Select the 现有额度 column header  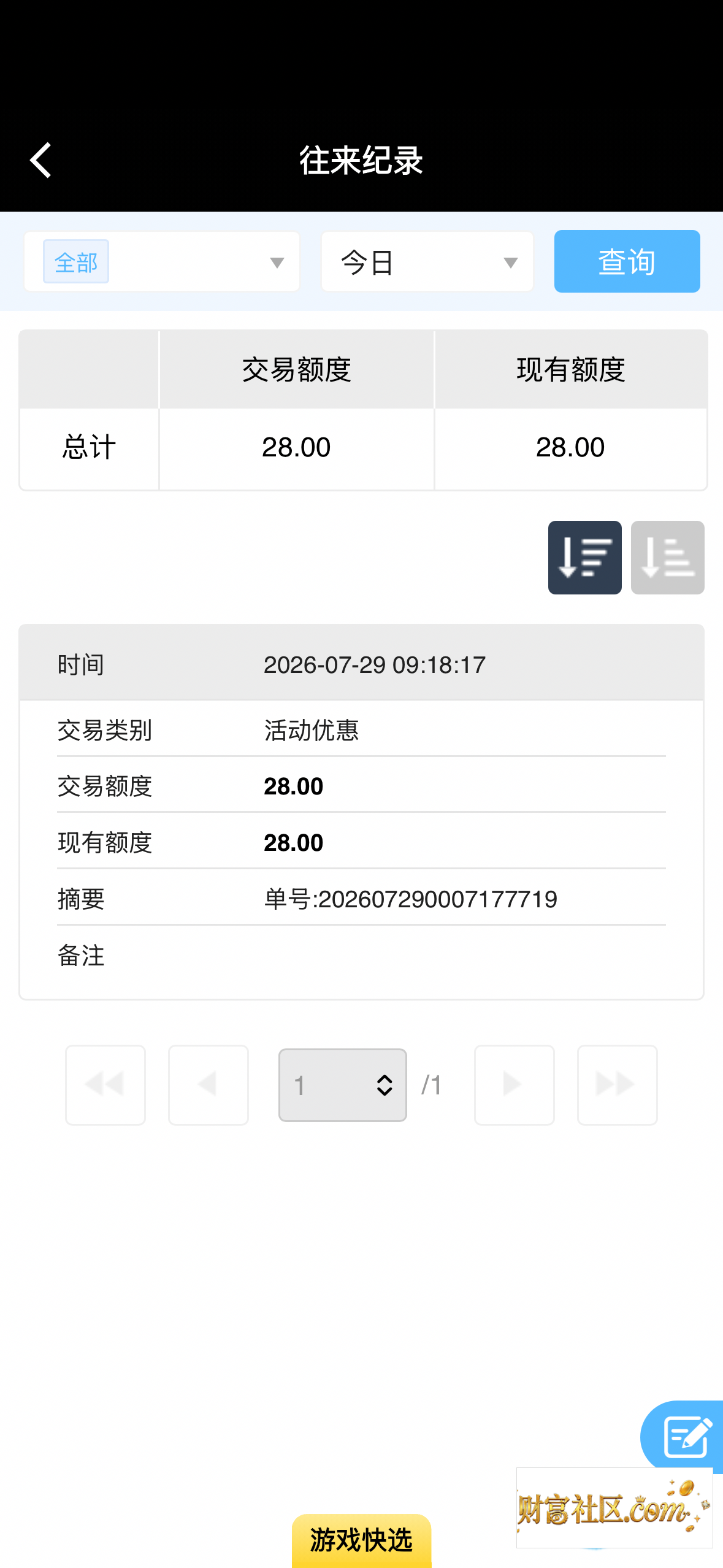point(570,370)
